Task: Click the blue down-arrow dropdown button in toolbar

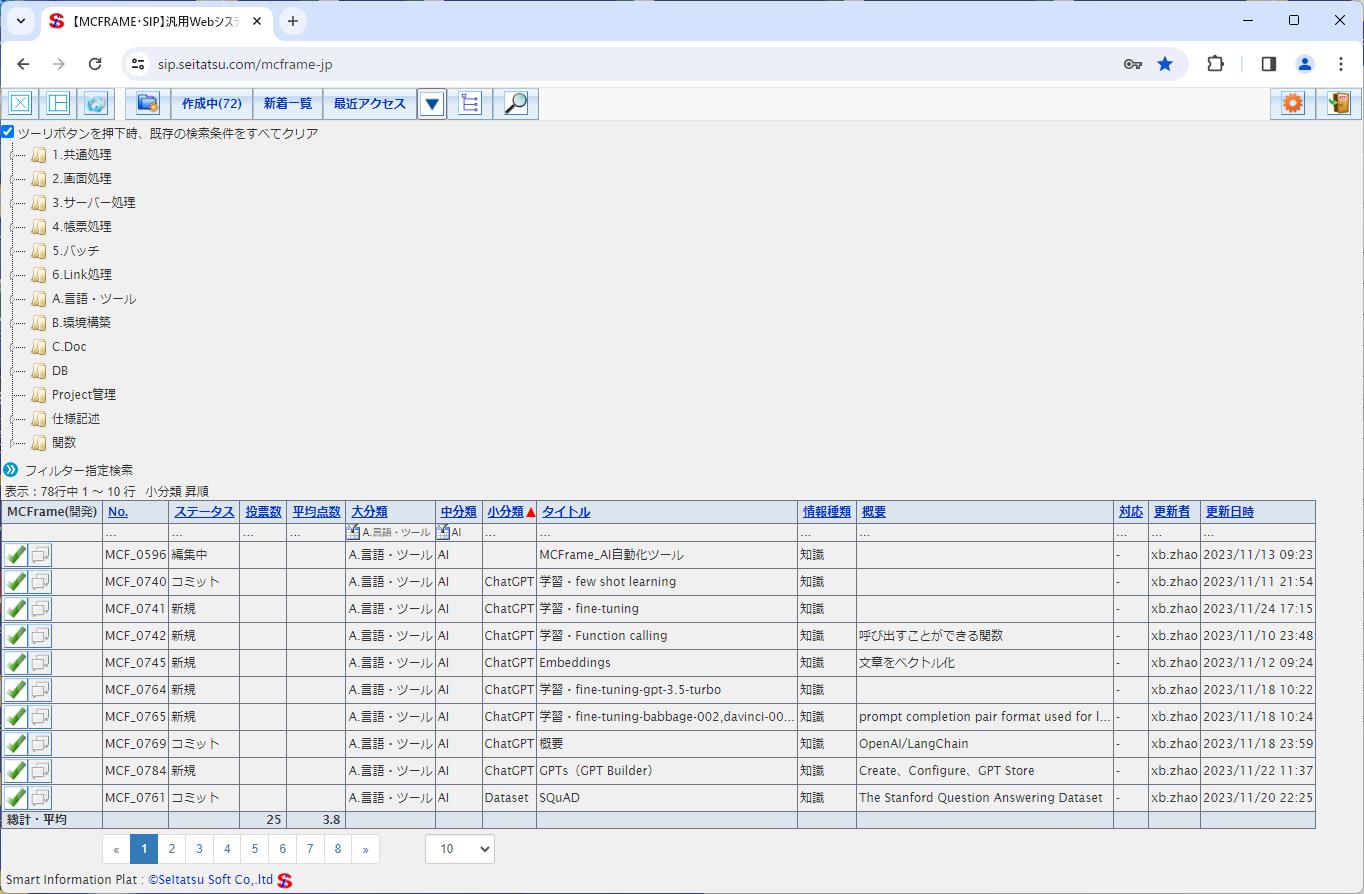Action: 432,103
